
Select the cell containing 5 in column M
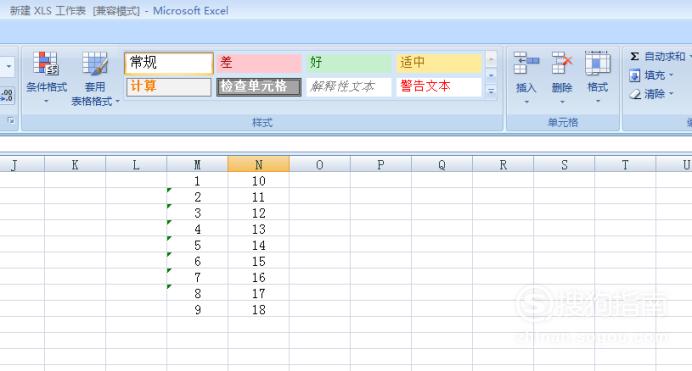pyautogui.click(x=197, y=245)
